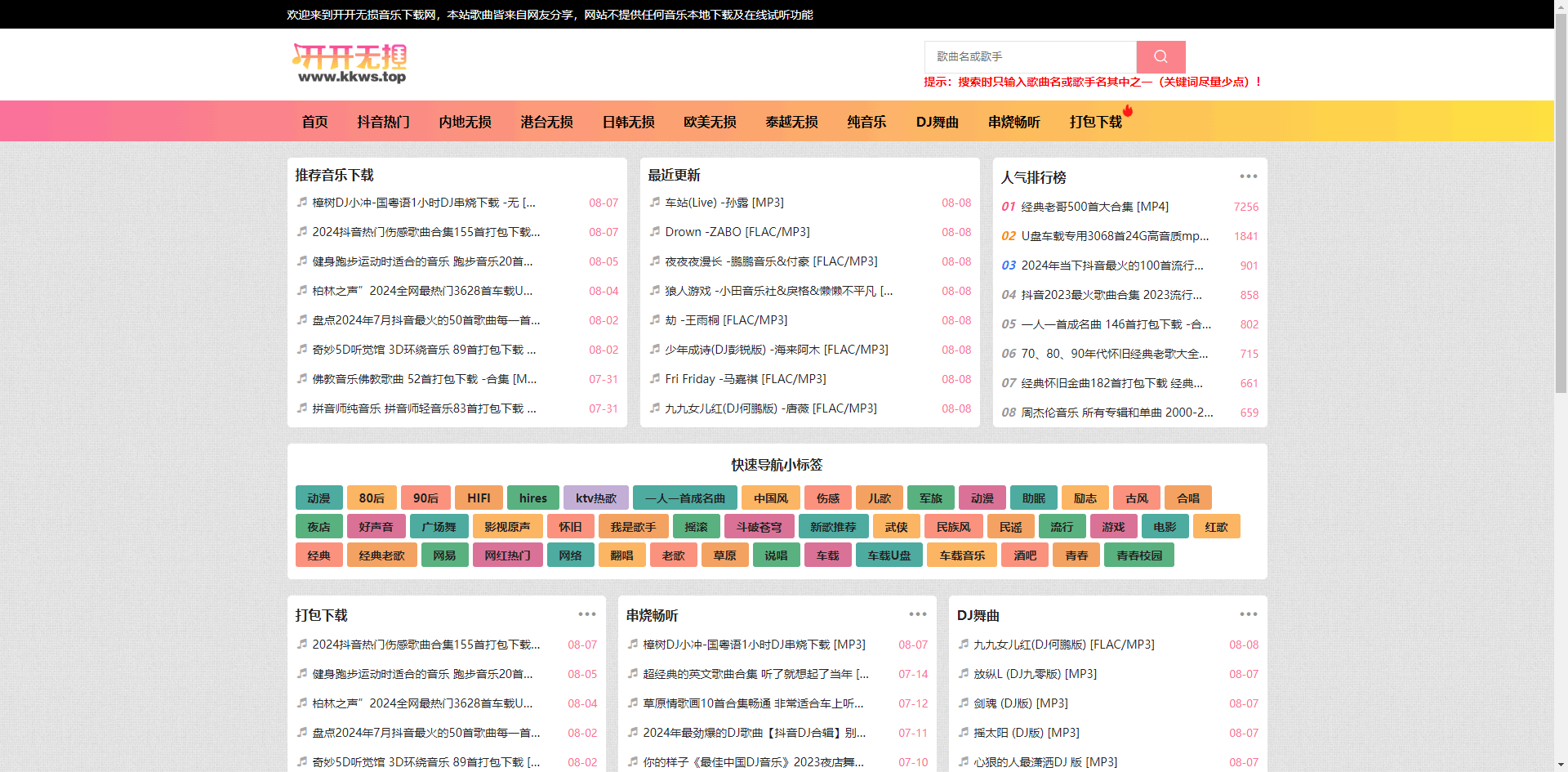Viewport: 1568px width, 772px height.
Task: Click music note icon beside 劫 -王雨桐
Action: pyautogui.click(x=655, y=319)
